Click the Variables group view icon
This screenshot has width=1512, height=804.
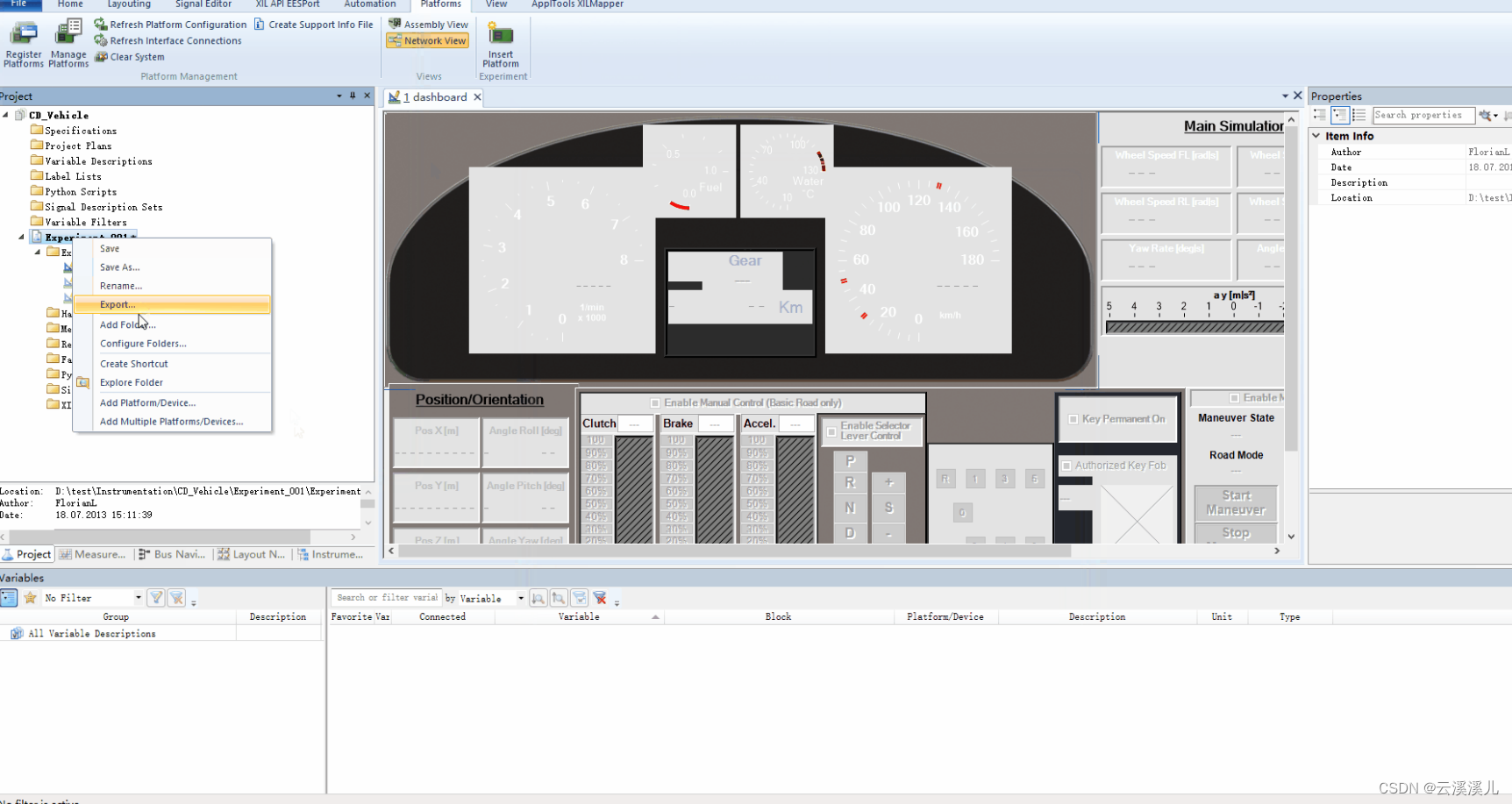(9, 598)
